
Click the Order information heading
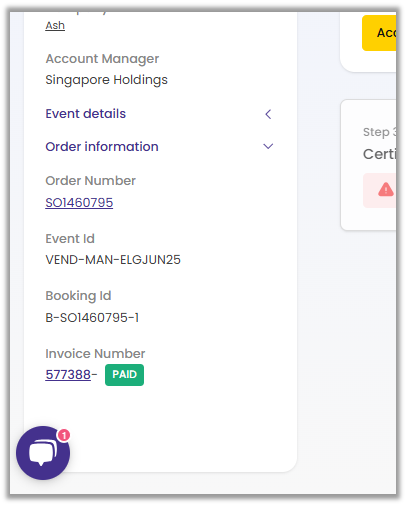[102, 147]
